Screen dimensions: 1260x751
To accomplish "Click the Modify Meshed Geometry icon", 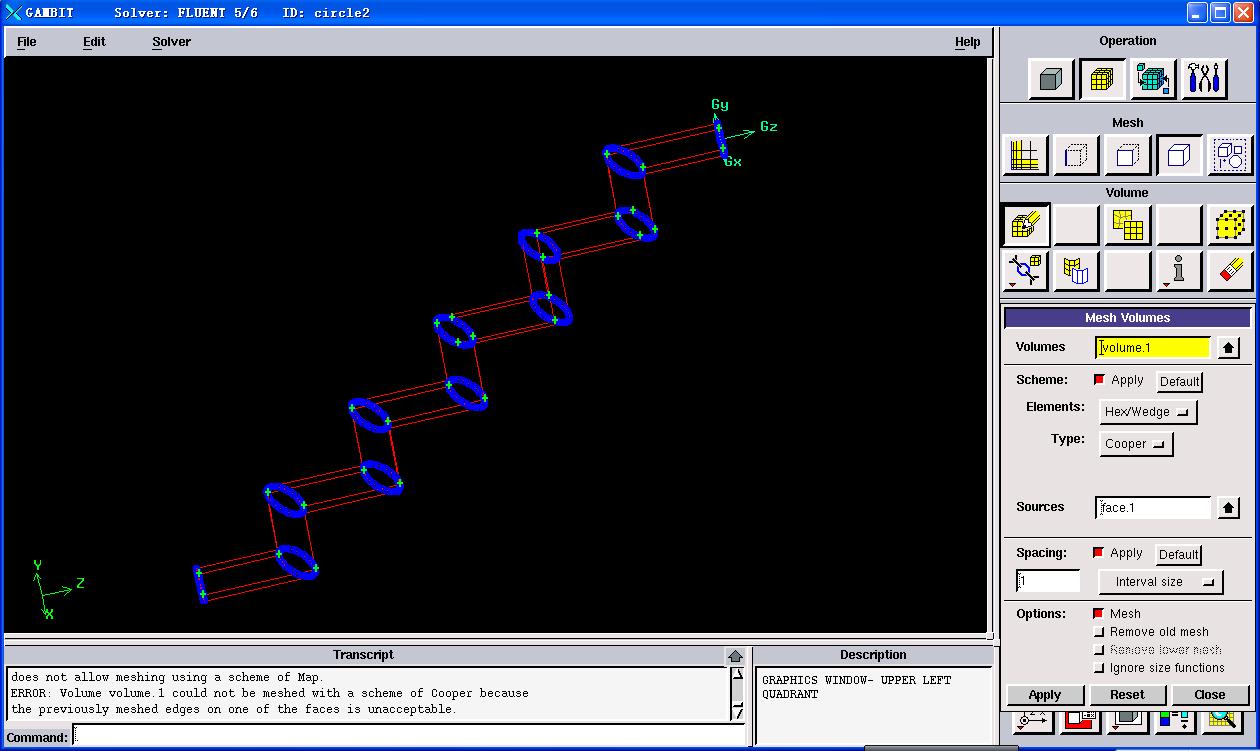I will click(x=1076, y=270).
